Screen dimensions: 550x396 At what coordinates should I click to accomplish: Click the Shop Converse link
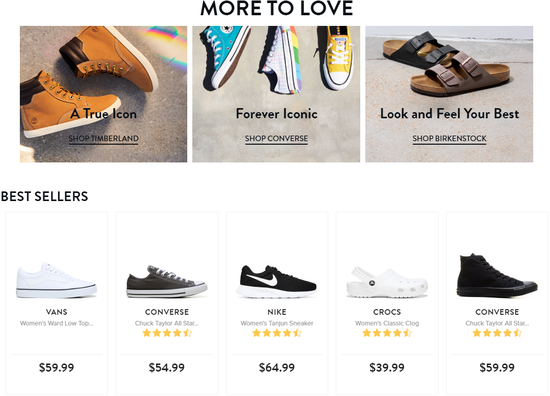(276, 139)
